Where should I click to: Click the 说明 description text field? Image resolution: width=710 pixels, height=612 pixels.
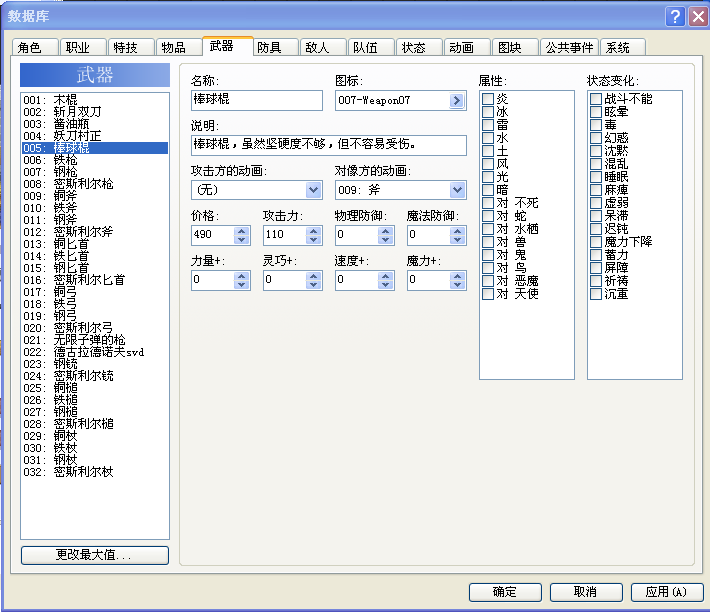[329, 145]
